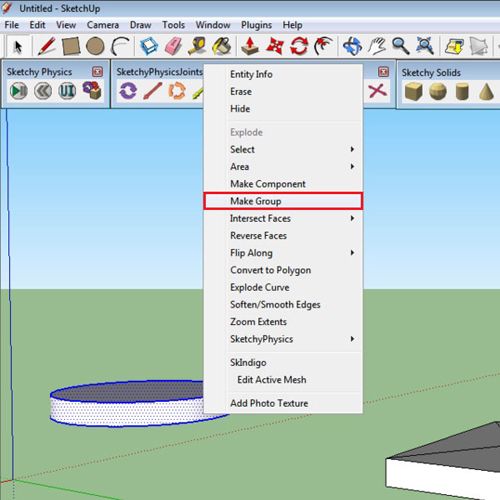The height and width of the screenshot is (500, 500).
Task: Start Sketchy Physics play/pause simulation
Action: coord(18,91)
